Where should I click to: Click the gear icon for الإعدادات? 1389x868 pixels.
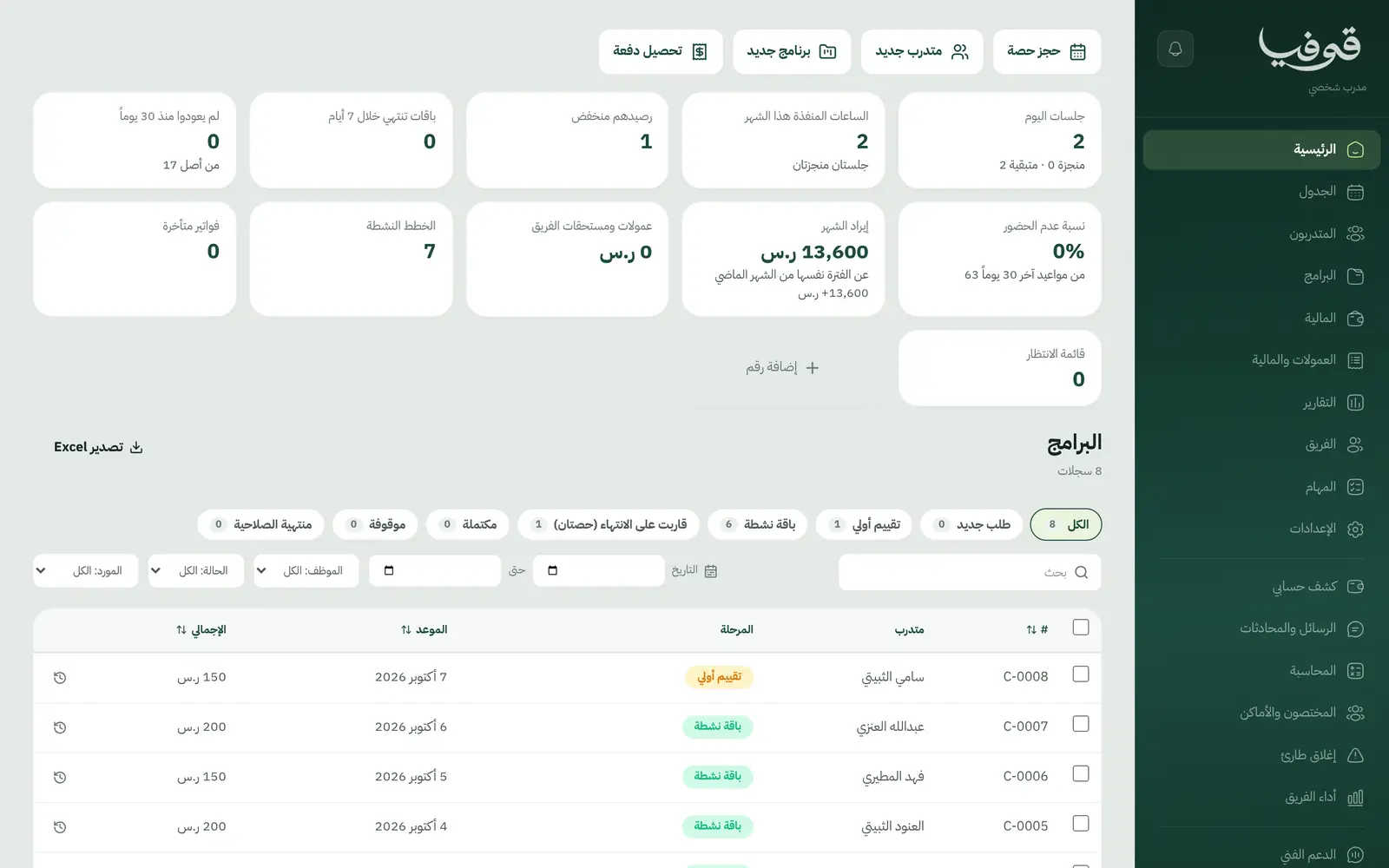pyautogui.click(x=1355, y=529)
